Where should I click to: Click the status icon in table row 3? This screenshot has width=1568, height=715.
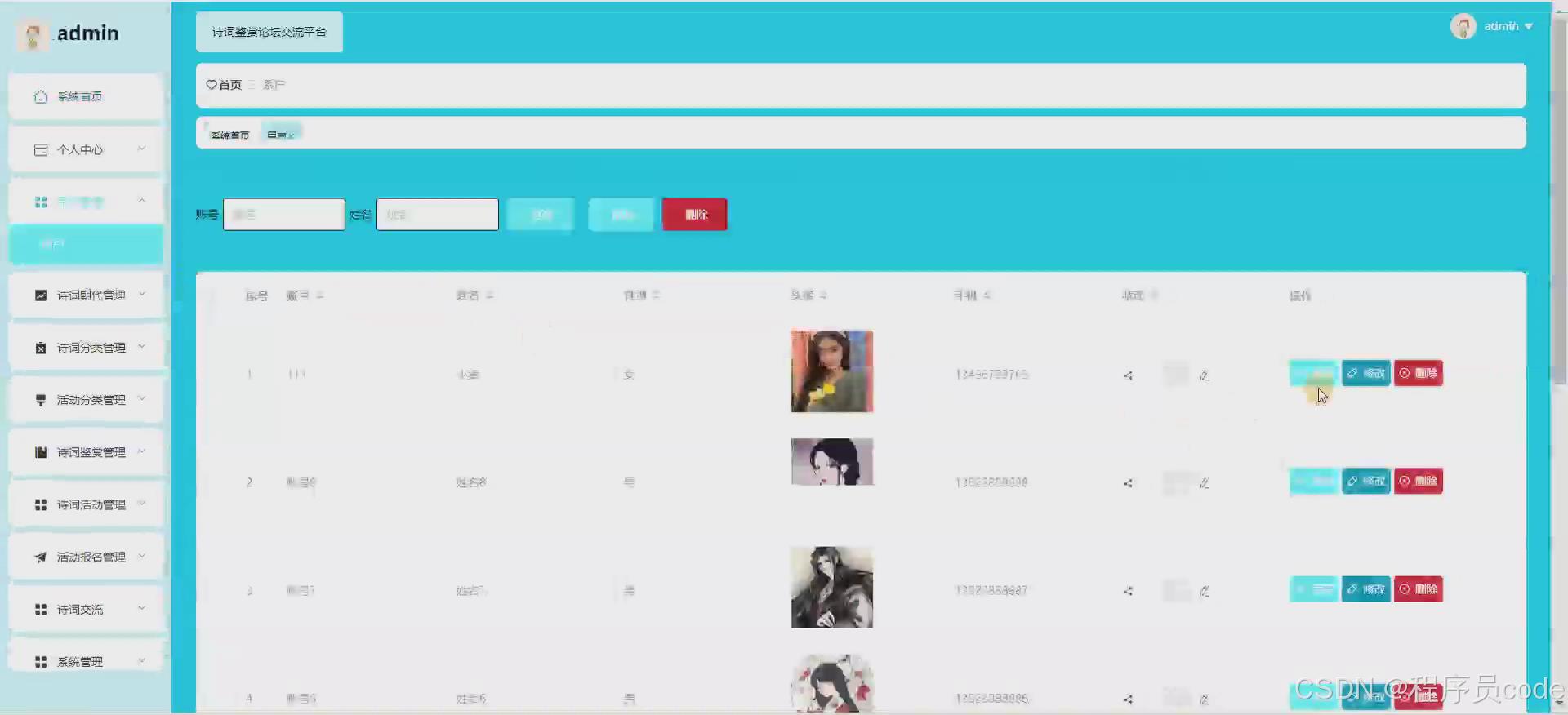(x=1128, y=591)
